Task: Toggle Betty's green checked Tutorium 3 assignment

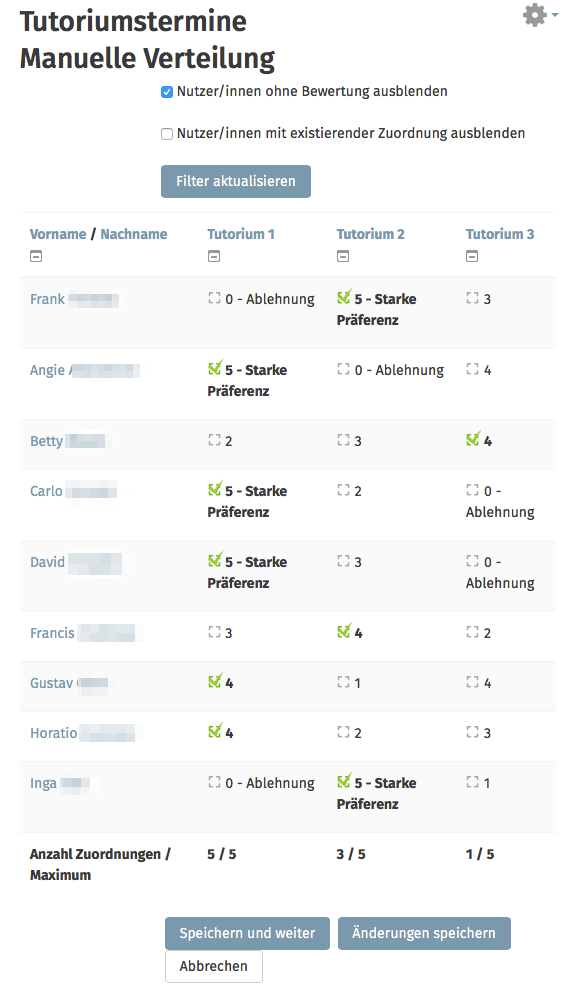Action: click(473, 439)
